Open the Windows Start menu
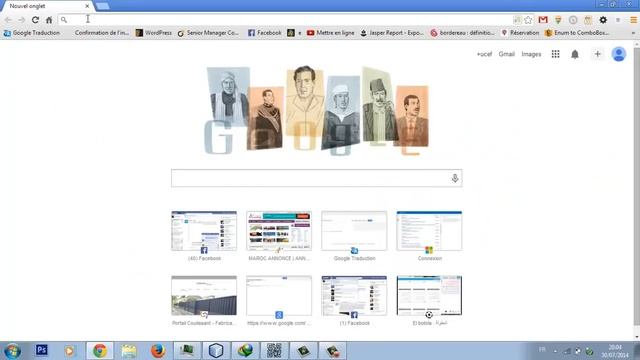Image resolution: width=640 pixels, height=360 pixels. coord(12,351)
